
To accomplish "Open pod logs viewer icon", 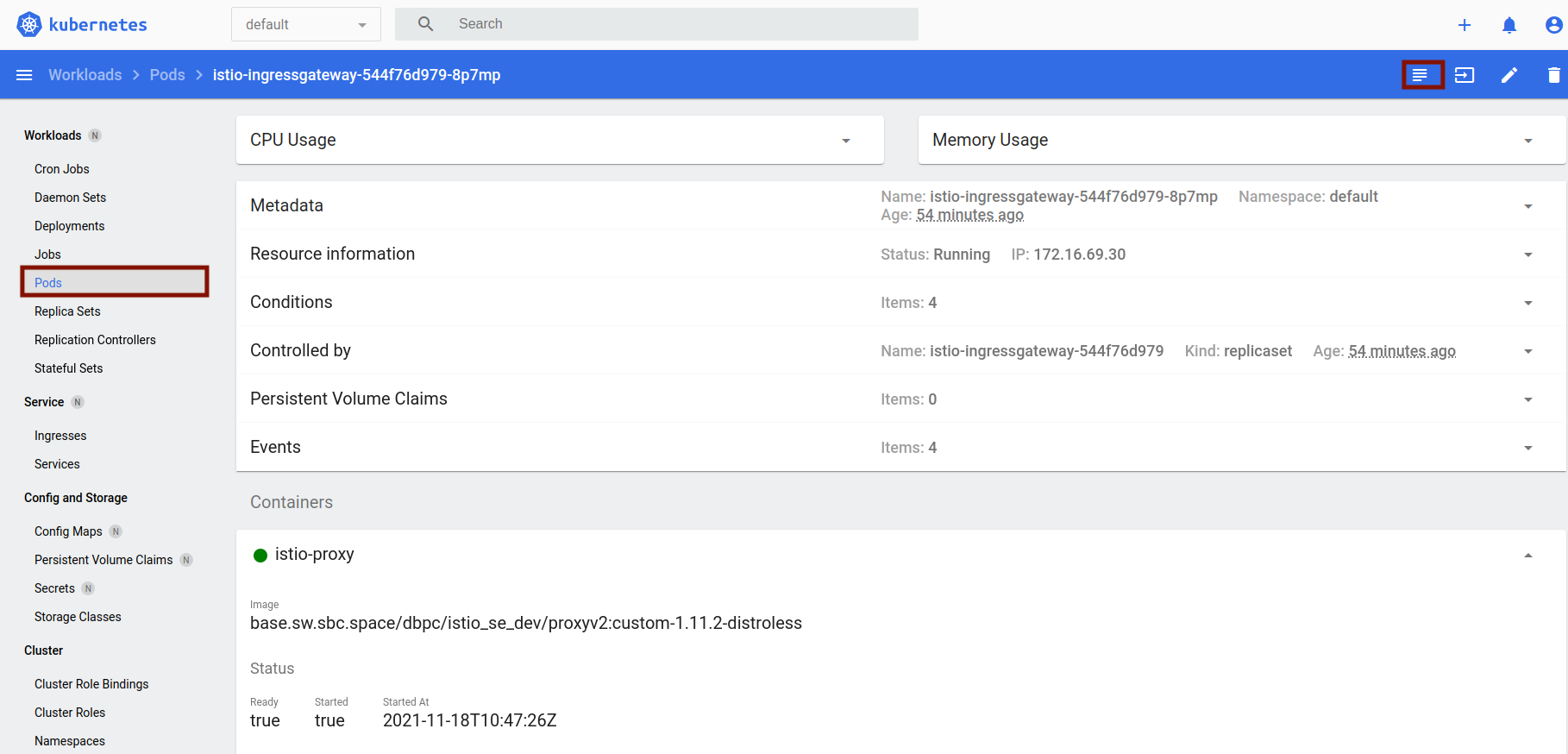I will [1421, 75].
